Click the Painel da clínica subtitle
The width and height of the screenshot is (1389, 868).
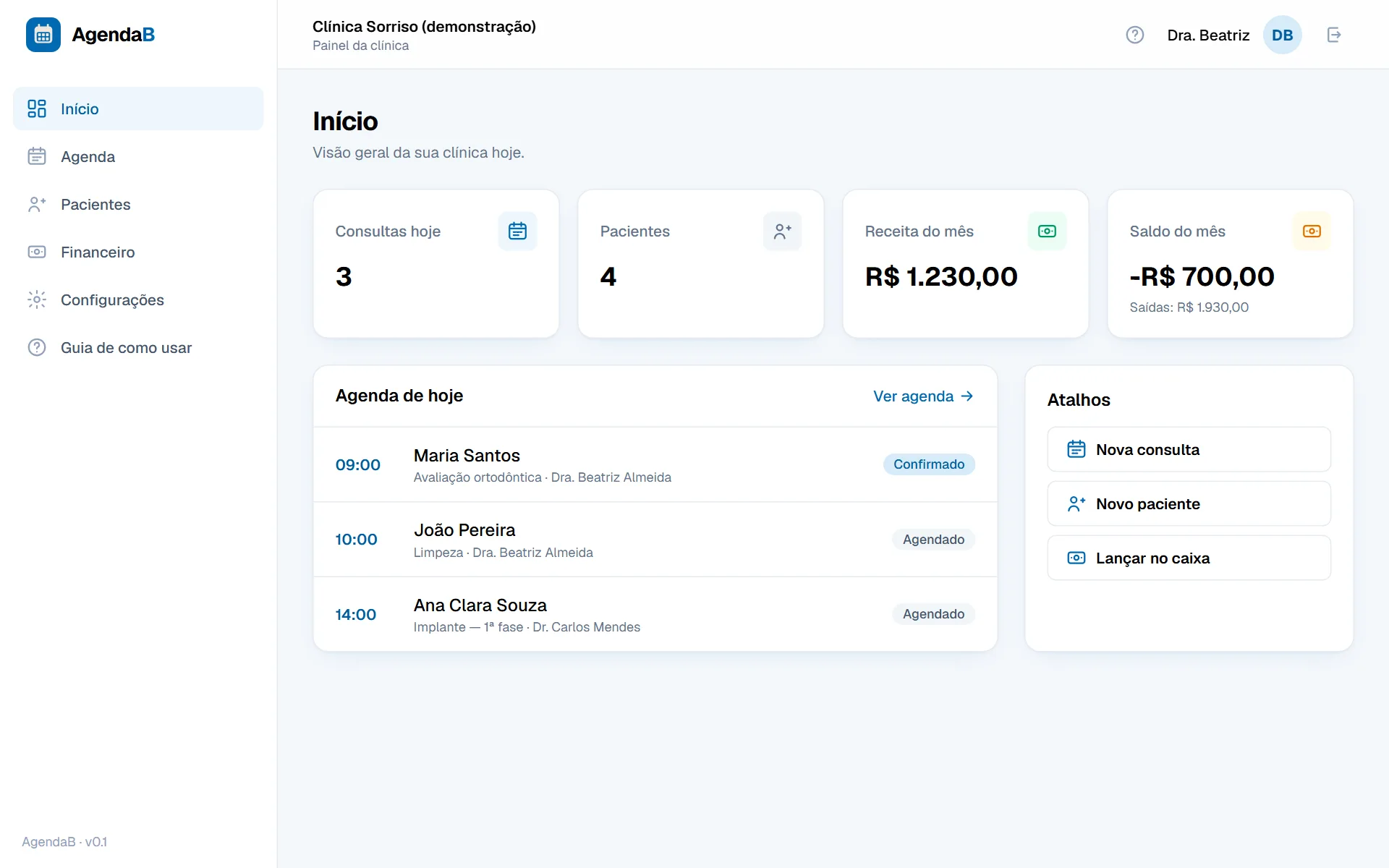click(360, 46)
